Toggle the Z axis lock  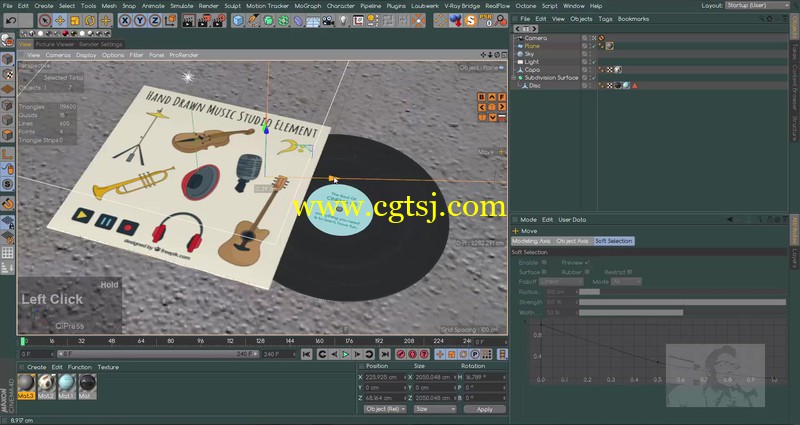pyautogui.click(x=155, y=20)
